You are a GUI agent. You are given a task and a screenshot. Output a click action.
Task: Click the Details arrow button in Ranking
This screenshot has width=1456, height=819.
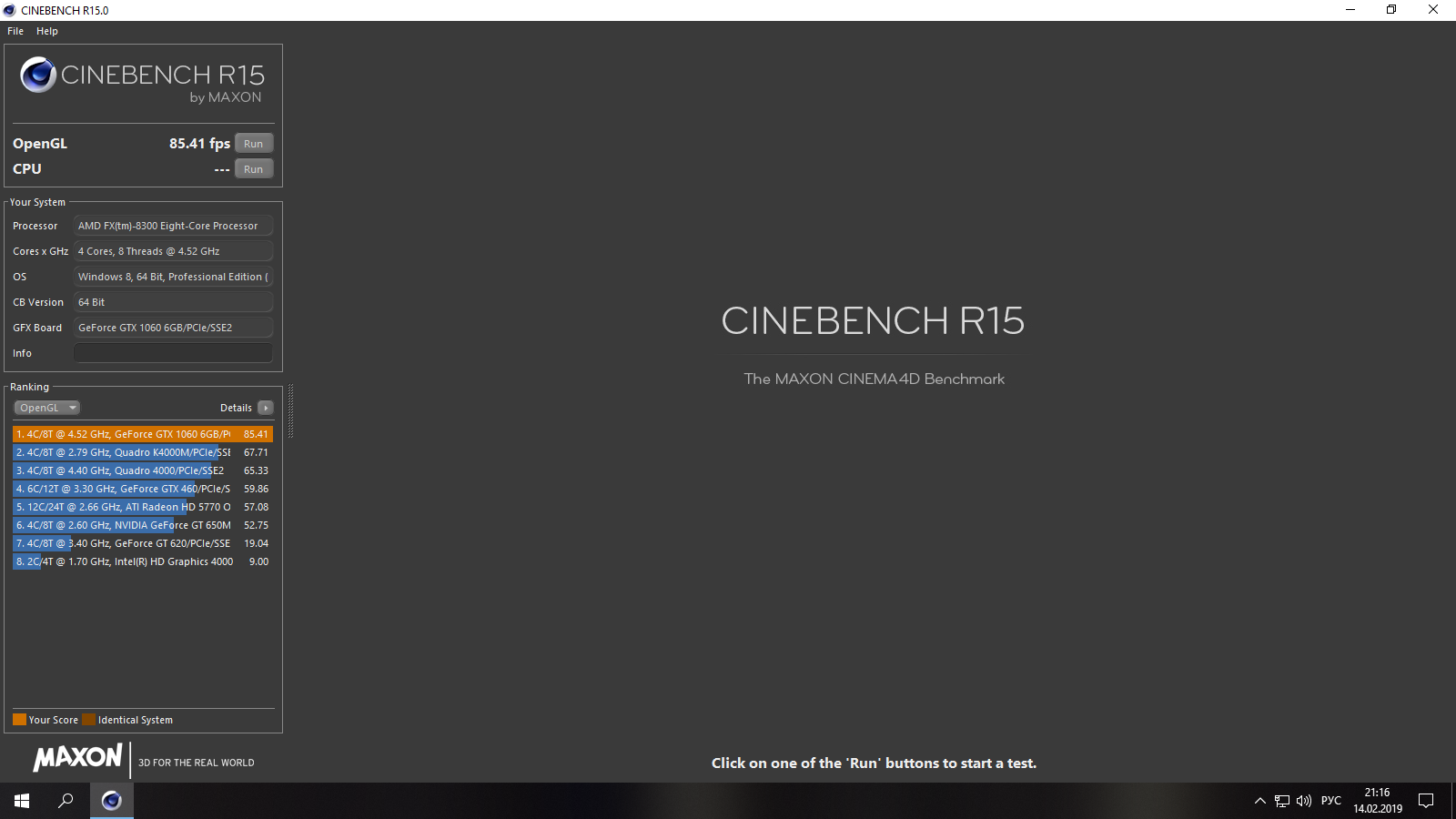click(x=266, y=408)
